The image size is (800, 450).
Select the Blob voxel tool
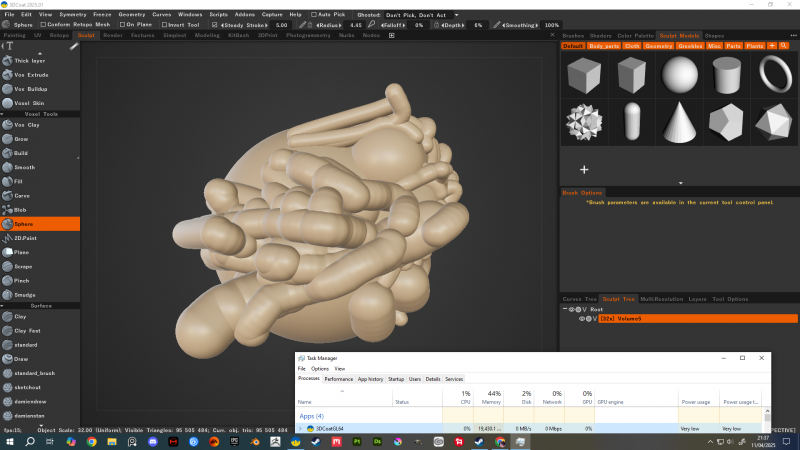click(x=21, y=210)
